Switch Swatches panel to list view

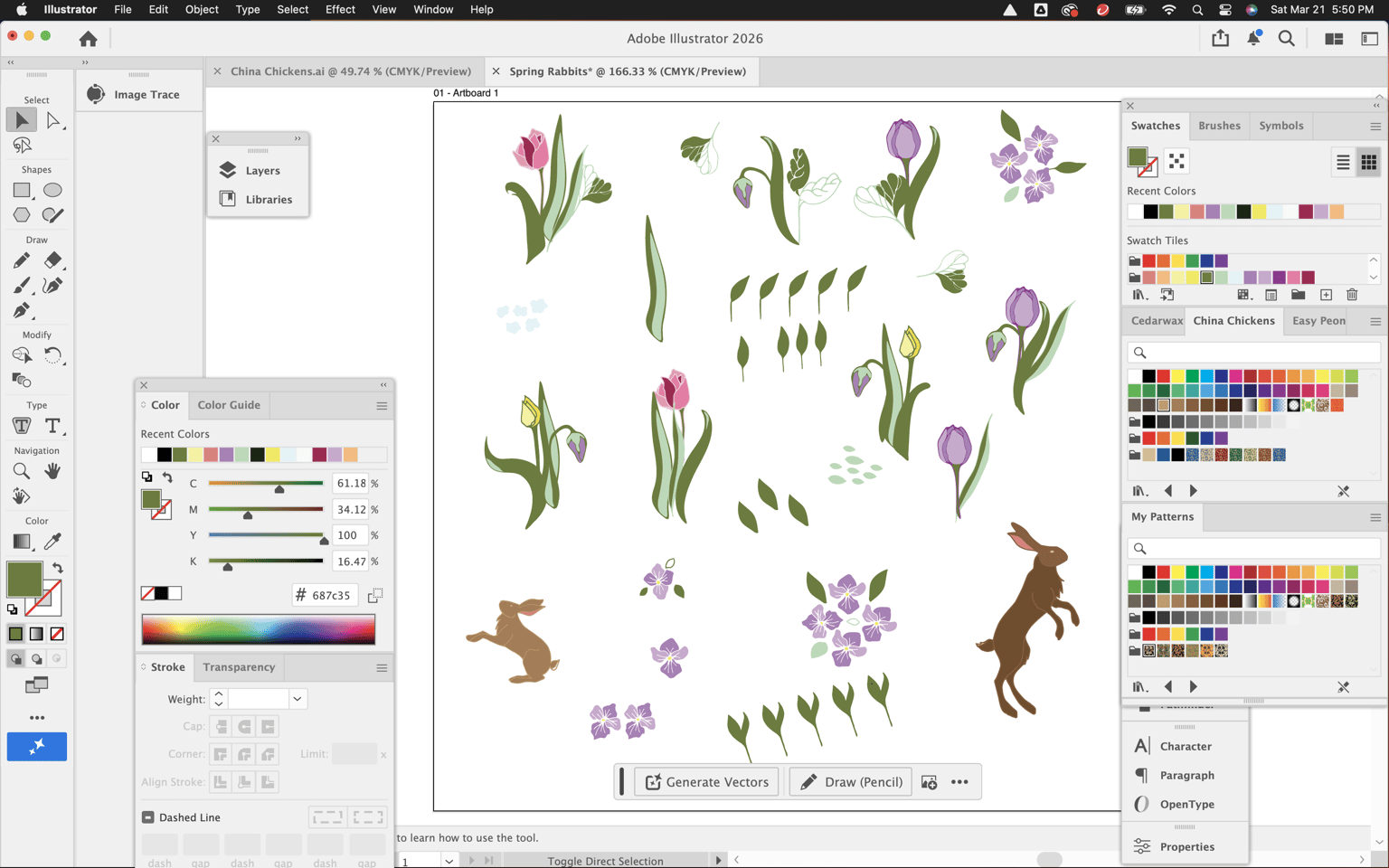(1343, 163)
